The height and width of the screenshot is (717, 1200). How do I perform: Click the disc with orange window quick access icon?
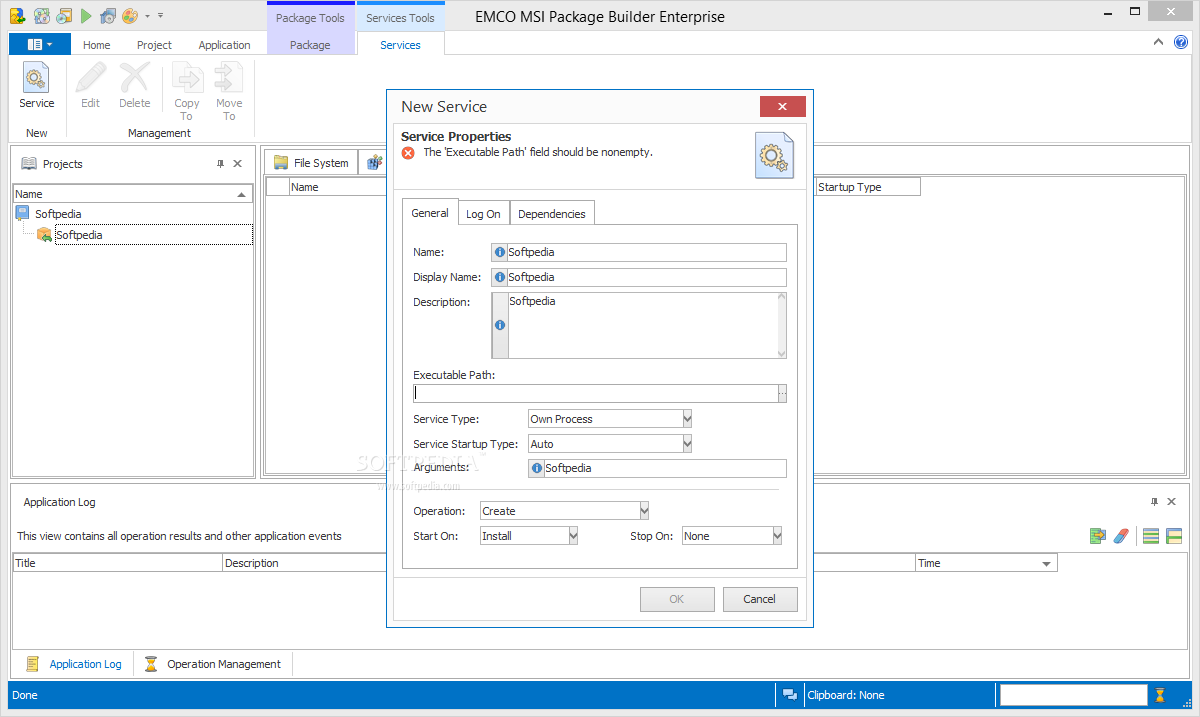(64, 16)
